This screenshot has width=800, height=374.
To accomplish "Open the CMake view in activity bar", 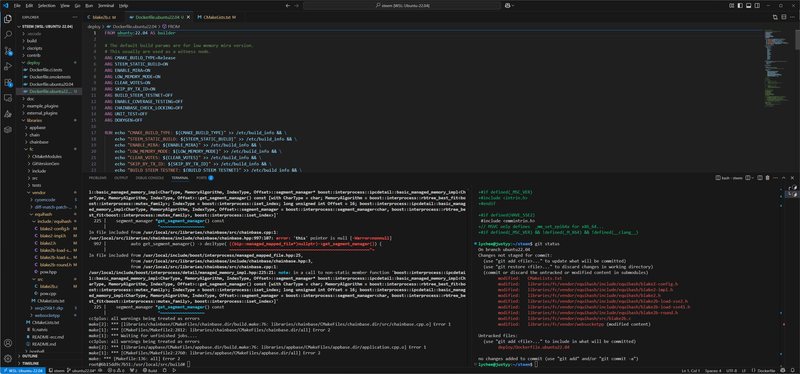I will [8, 114].
